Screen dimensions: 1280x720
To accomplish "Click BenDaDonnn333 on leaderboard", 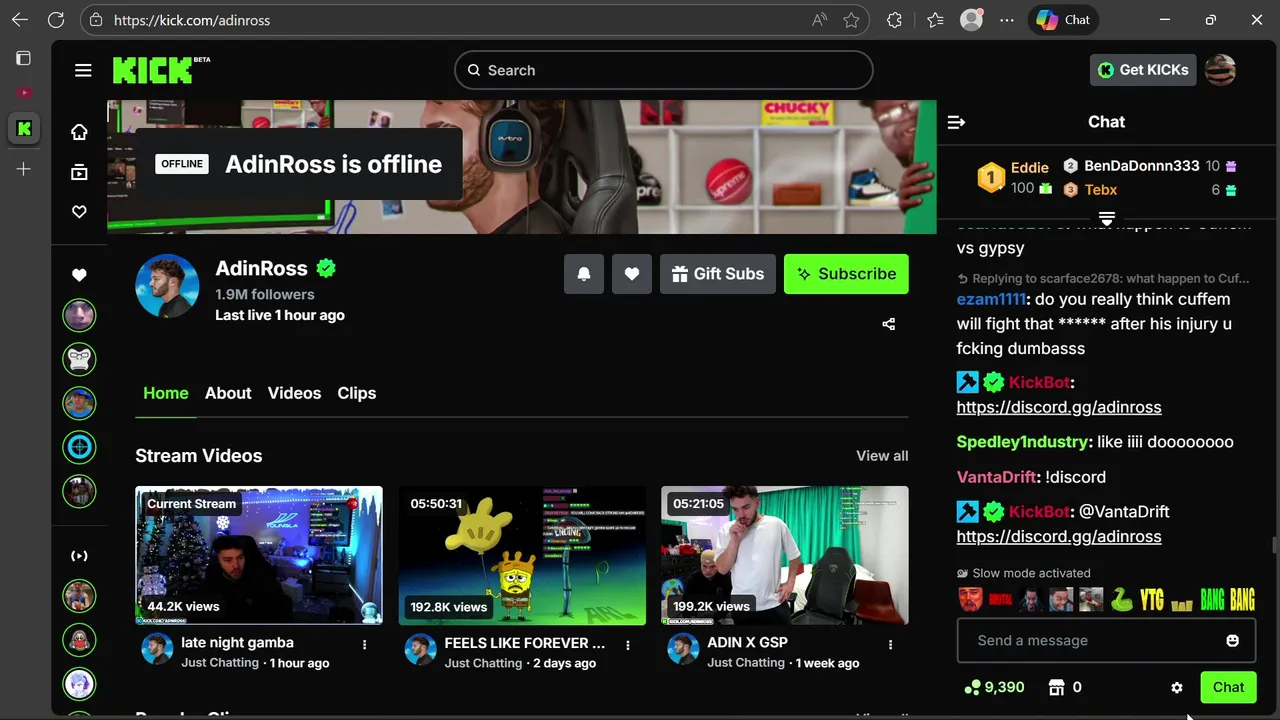I will [1141, 166].
